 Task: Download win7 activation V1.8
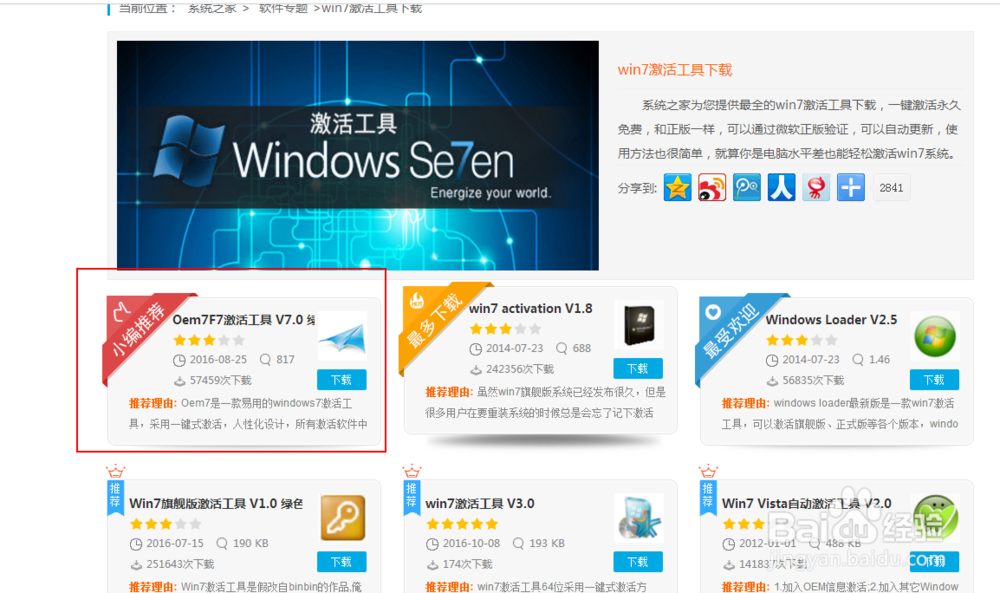[x=638, y=369]
